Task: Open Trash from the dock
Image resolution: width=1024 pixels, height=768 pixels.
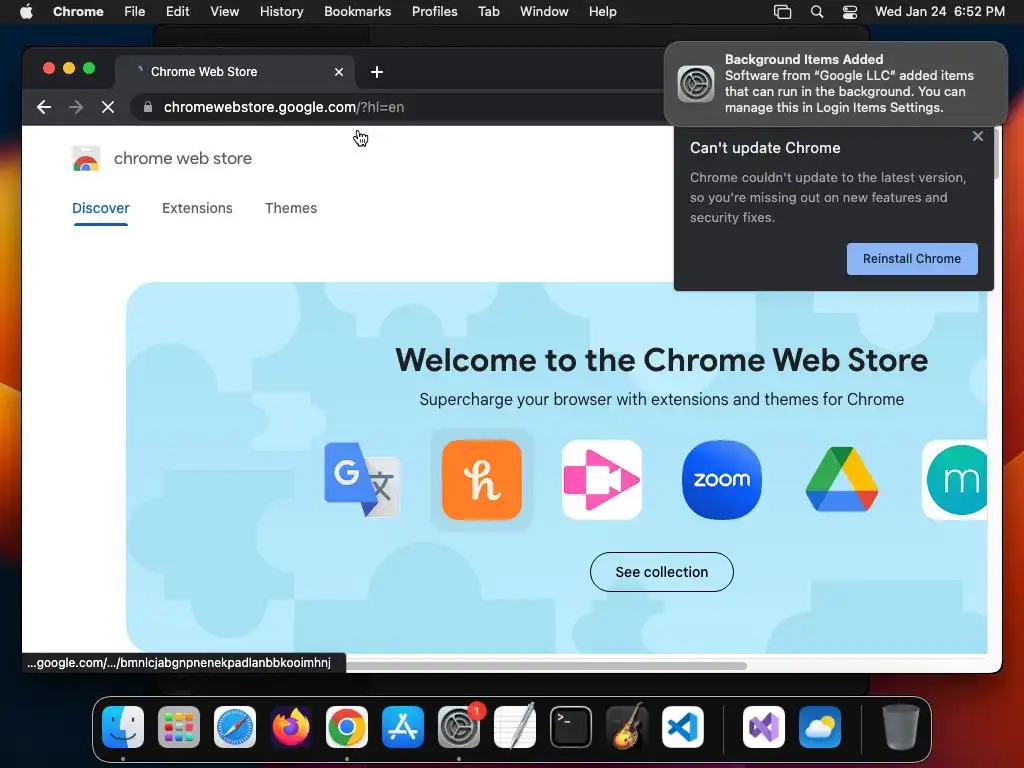Action: click(901, 727)
